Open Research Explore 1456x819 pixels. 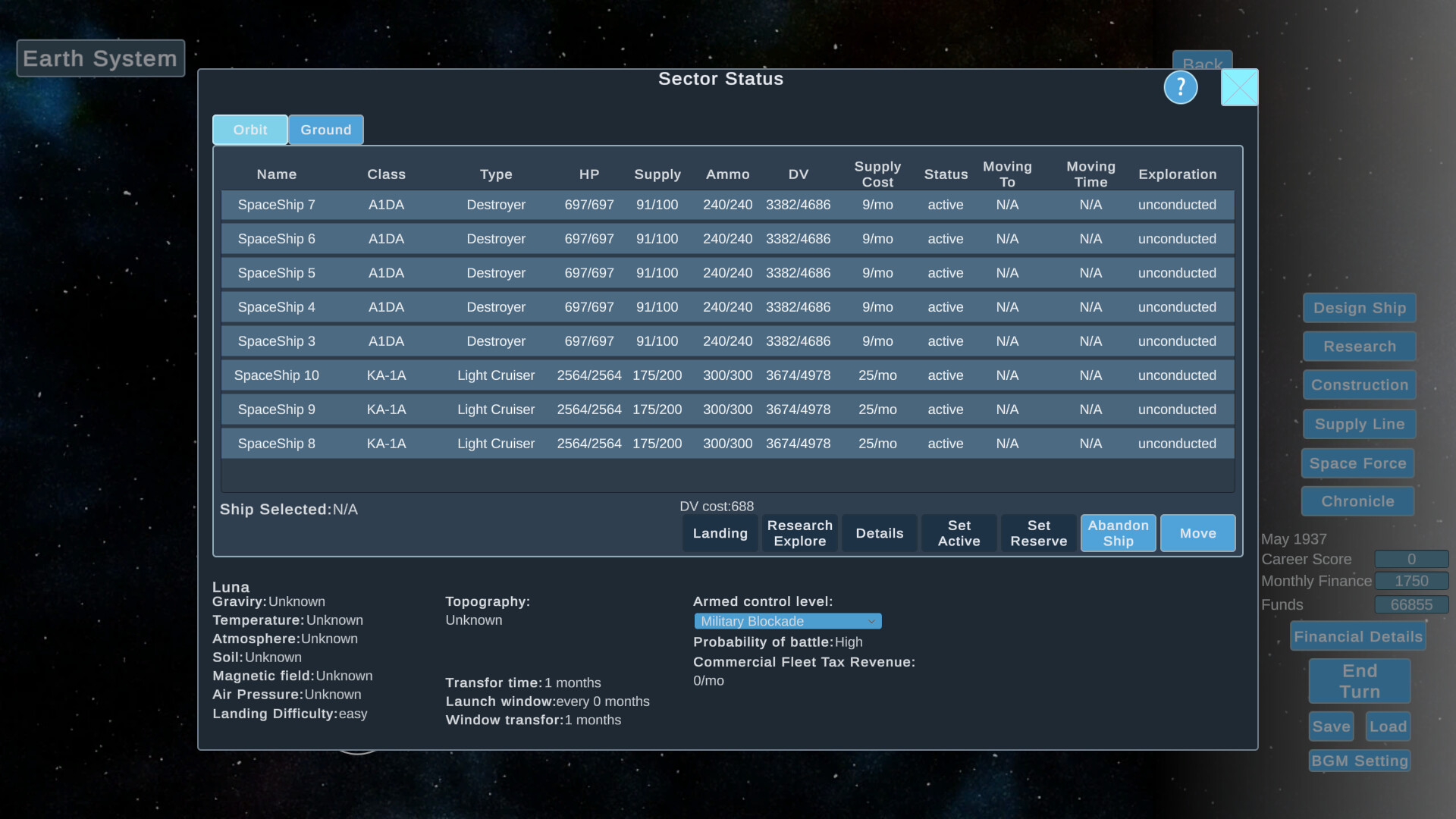pyautogui.click(x=799, y=533)
